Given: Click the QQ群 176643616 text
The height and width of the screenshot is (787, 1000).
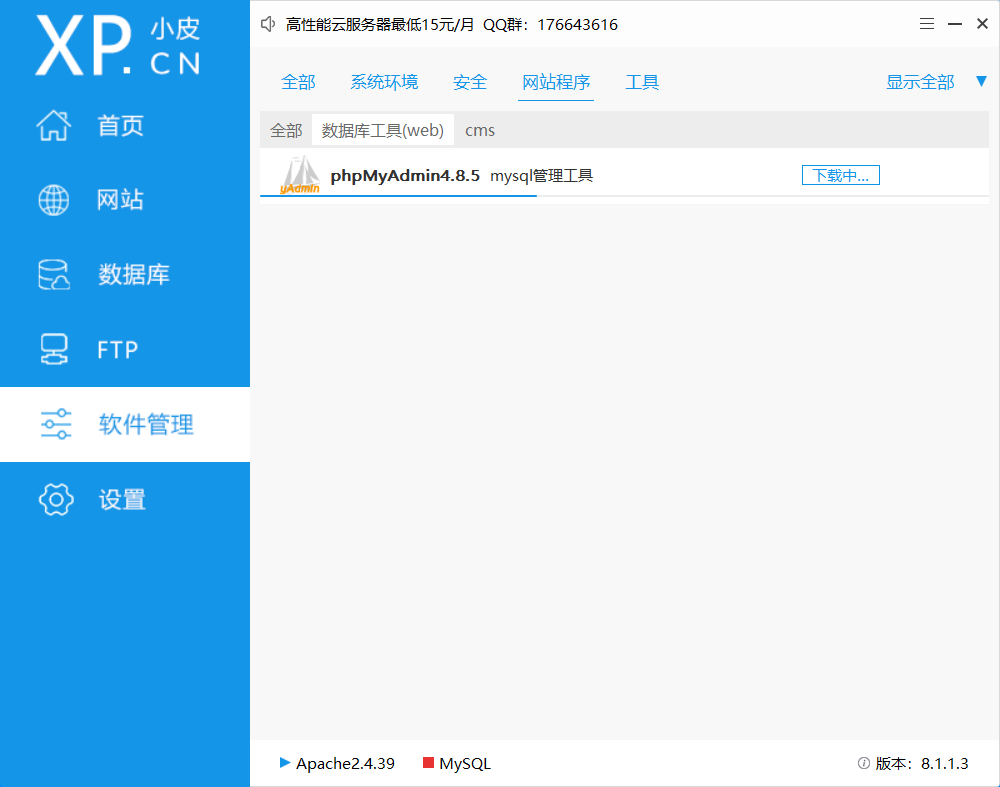Looking at the screenshot, I should (x=550, y=24).
